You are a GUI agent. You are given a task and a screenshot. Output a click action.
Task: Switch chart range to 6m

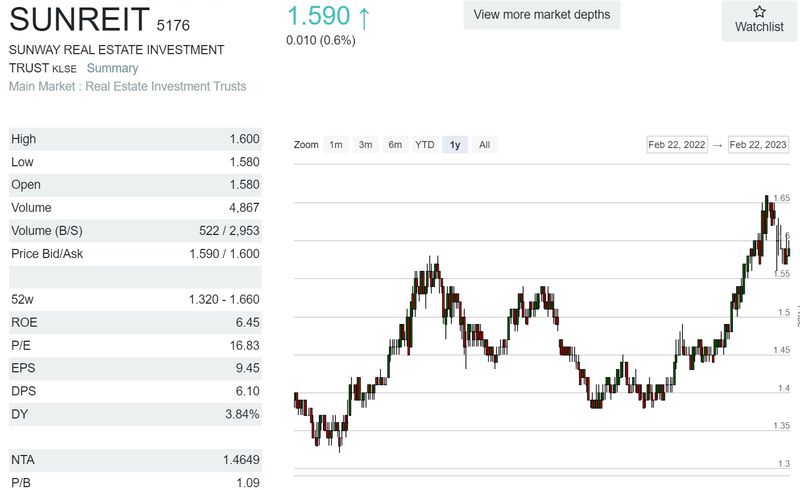[395, 145]
